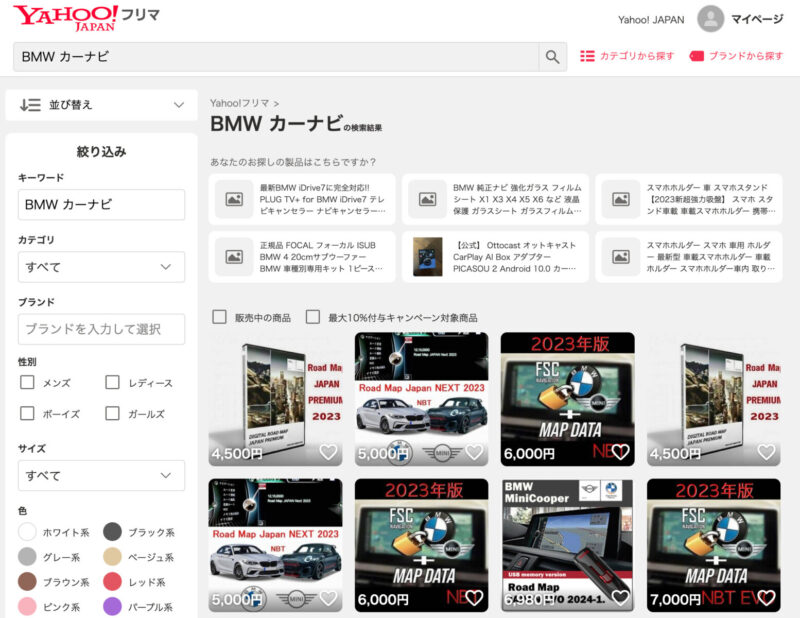800x618 pixels.
Task: Open the 正規品 FOCAL ISUB suggestion text
Action: pyautogui.click(x=321, y=257)
